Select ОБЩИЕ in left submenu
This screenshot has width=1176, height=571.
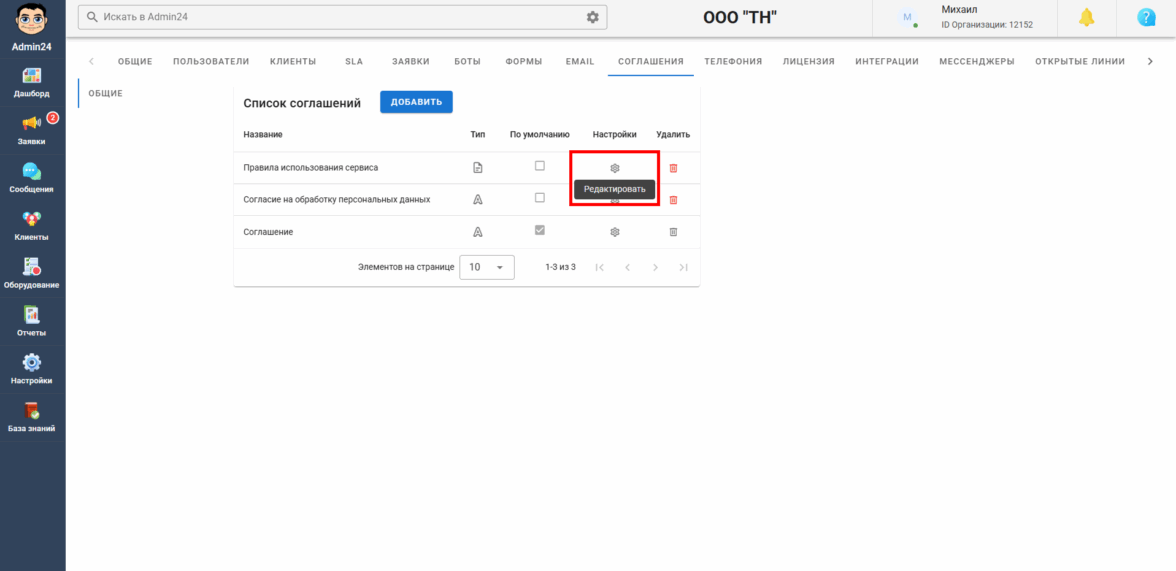click(106, 93)
